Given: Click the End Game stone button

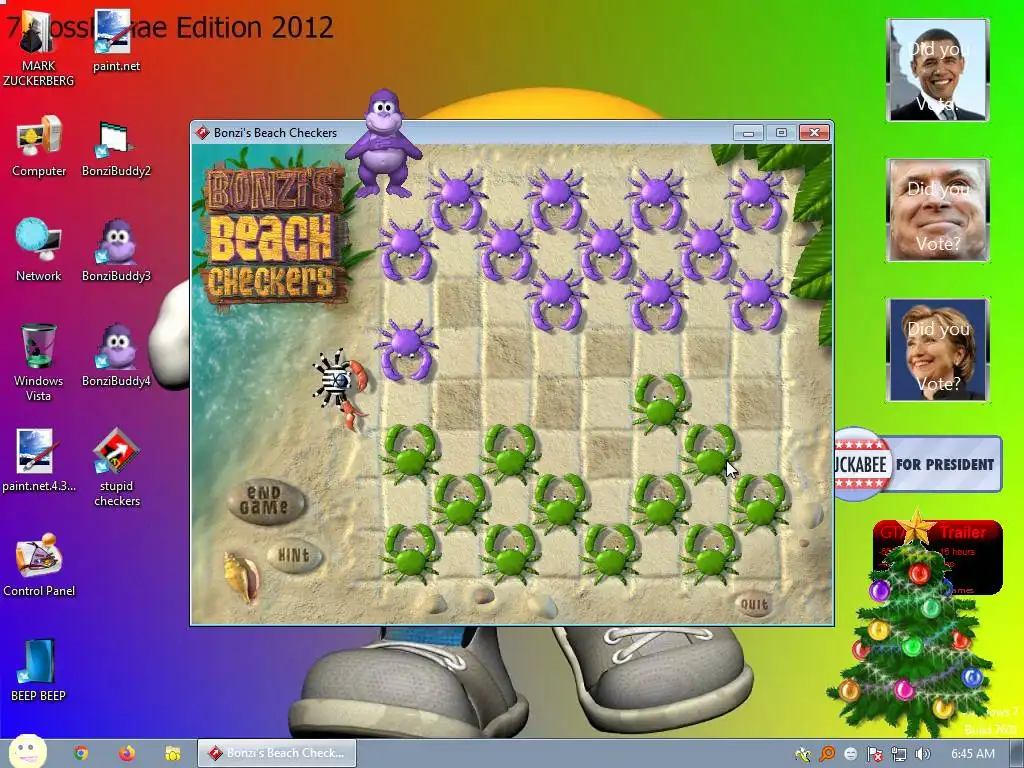Looking at the screenshot, I should pyautogui.click(x=265, y=501).
